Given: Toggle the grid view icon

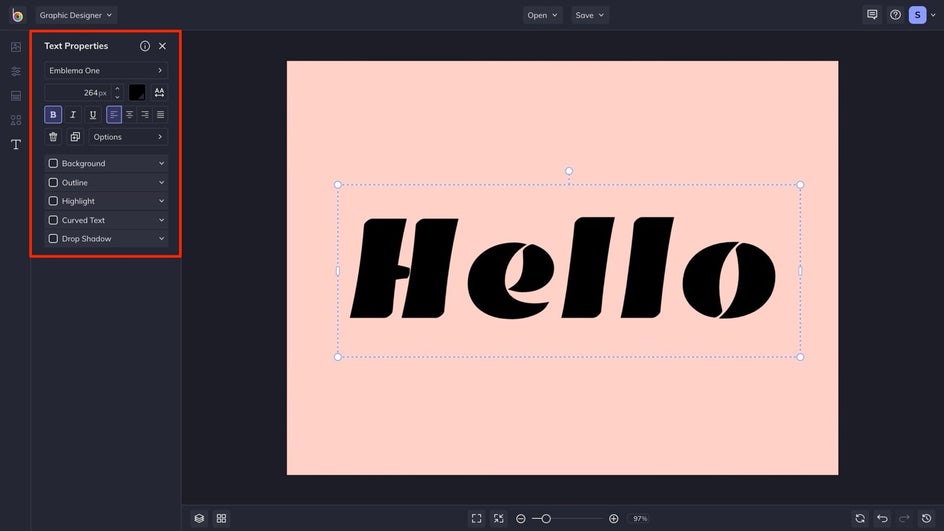Looking at the screenshot, I should pos(222,518).
